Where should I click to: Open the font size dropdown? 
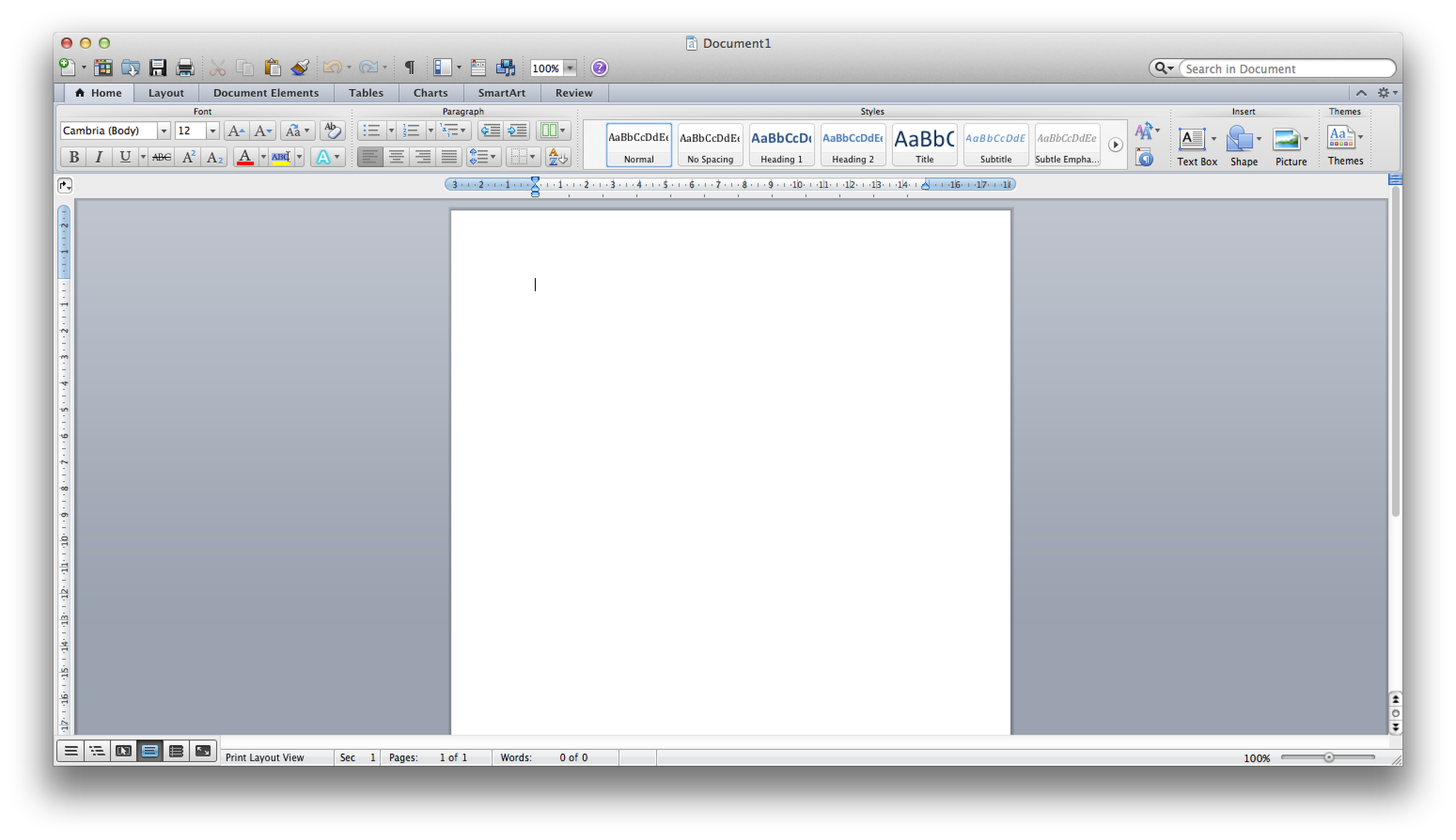(x=212, y=131)
